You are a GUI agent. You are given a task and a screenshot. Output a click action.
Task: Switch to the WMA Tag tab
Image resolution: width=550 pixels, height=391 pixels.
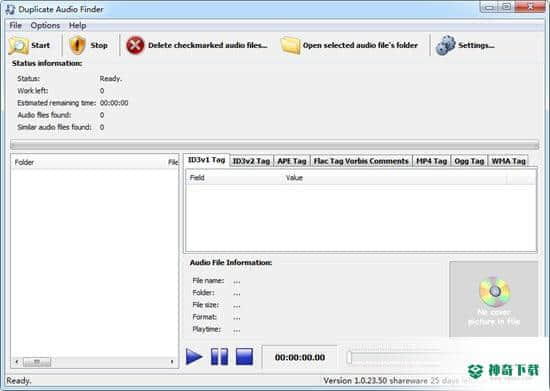pyautogui.click(x=508, y=161)
